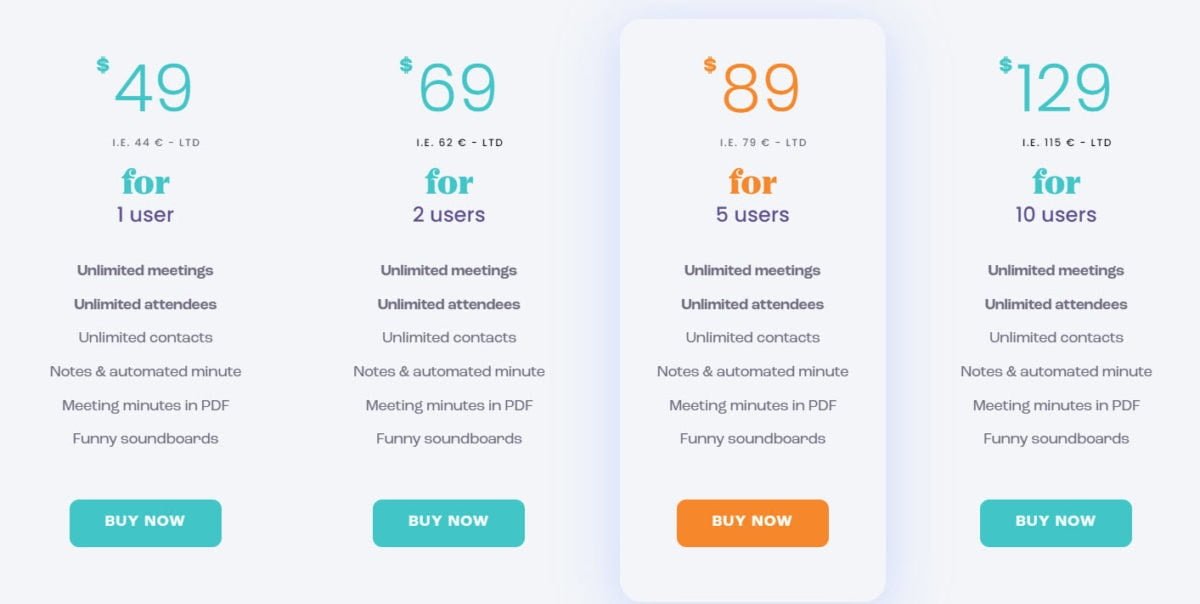
Task: Click Notes & automated minute under $69 plan
Action: coord(449,371)
